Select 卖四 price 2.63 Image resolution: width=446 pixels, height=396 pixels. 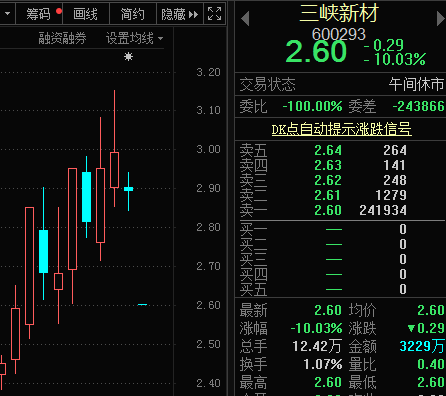point(328,165)
